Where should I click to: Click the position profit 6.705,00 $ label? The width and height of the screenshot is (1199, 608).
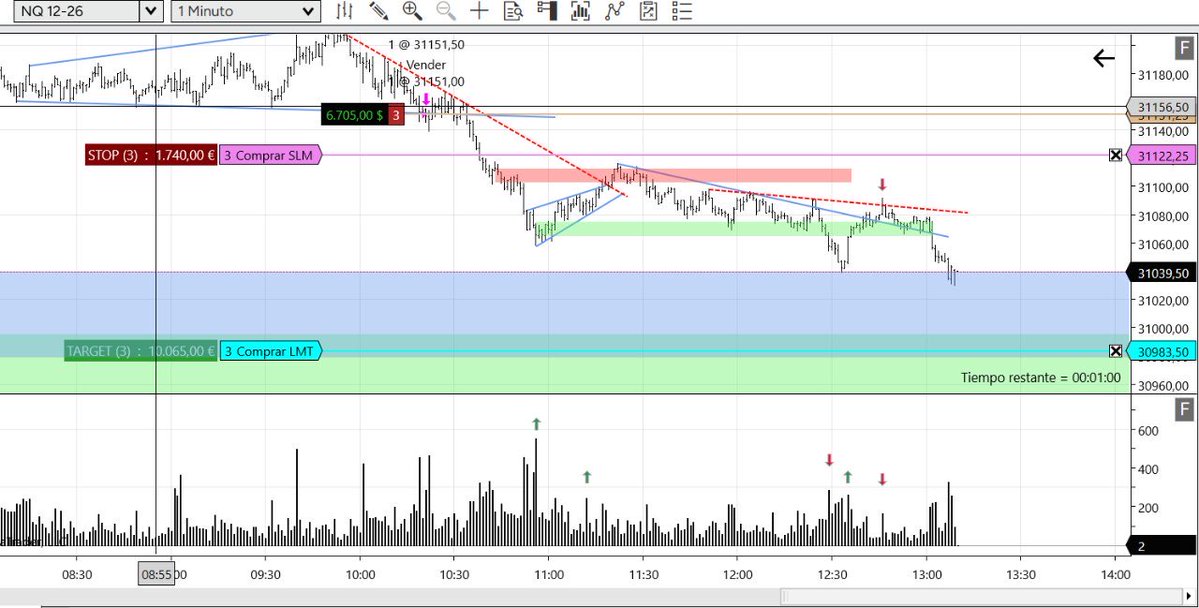coord(354,115)
